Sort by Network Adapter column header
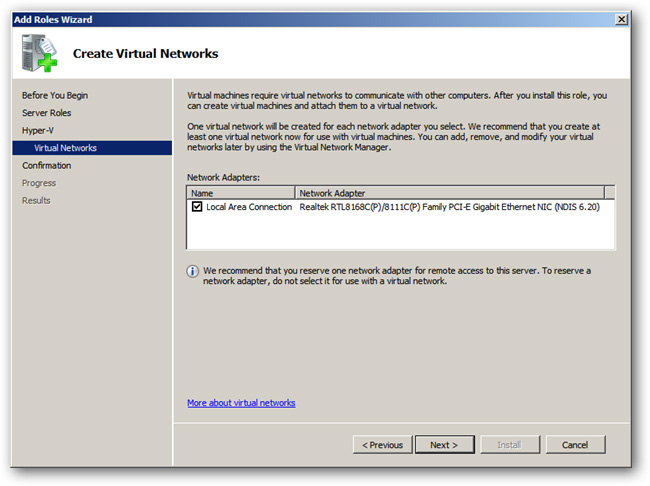 pyautogui.click(x=450, y=193)
